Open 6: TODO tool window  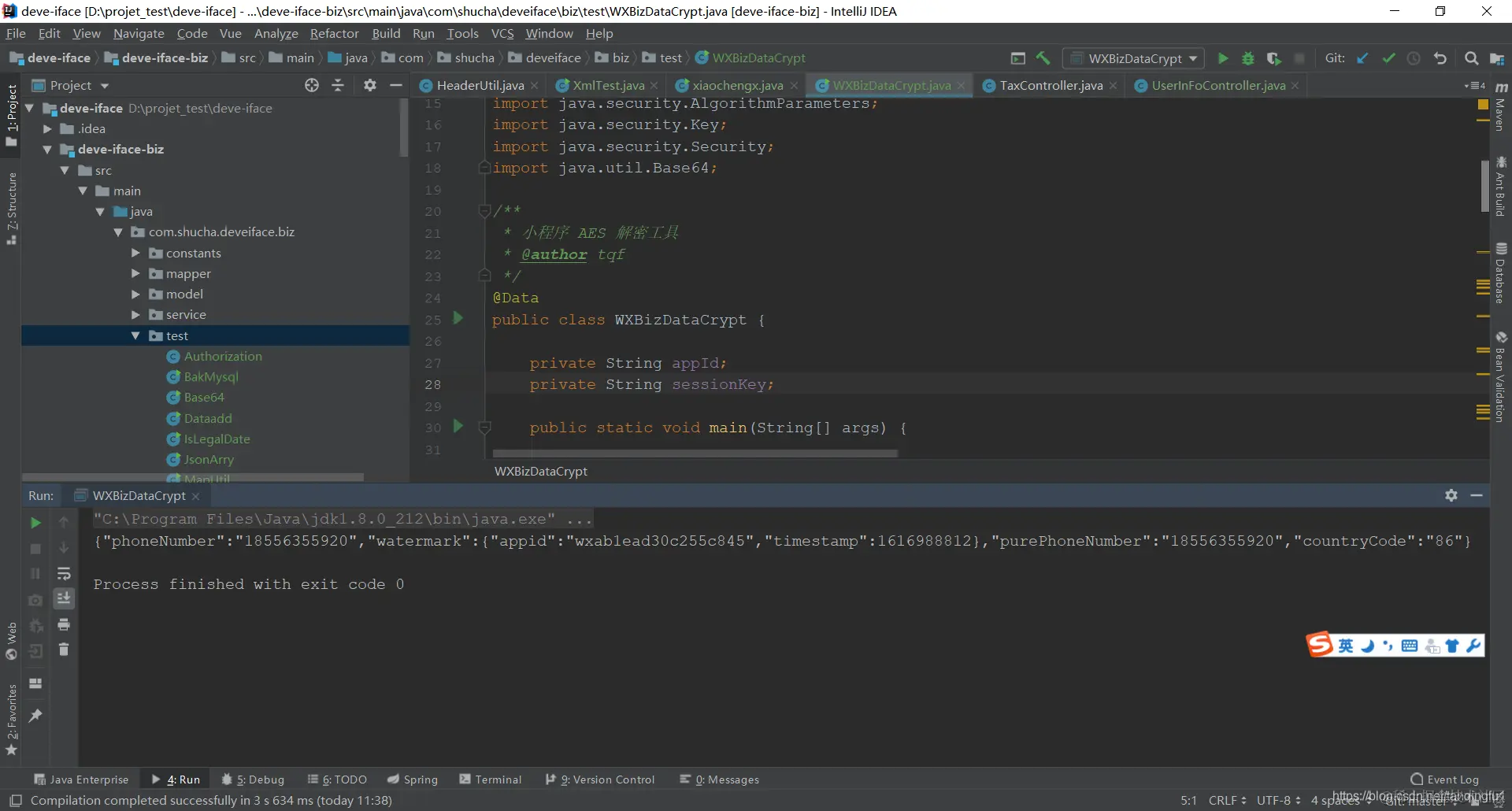[x=337, y=780]
